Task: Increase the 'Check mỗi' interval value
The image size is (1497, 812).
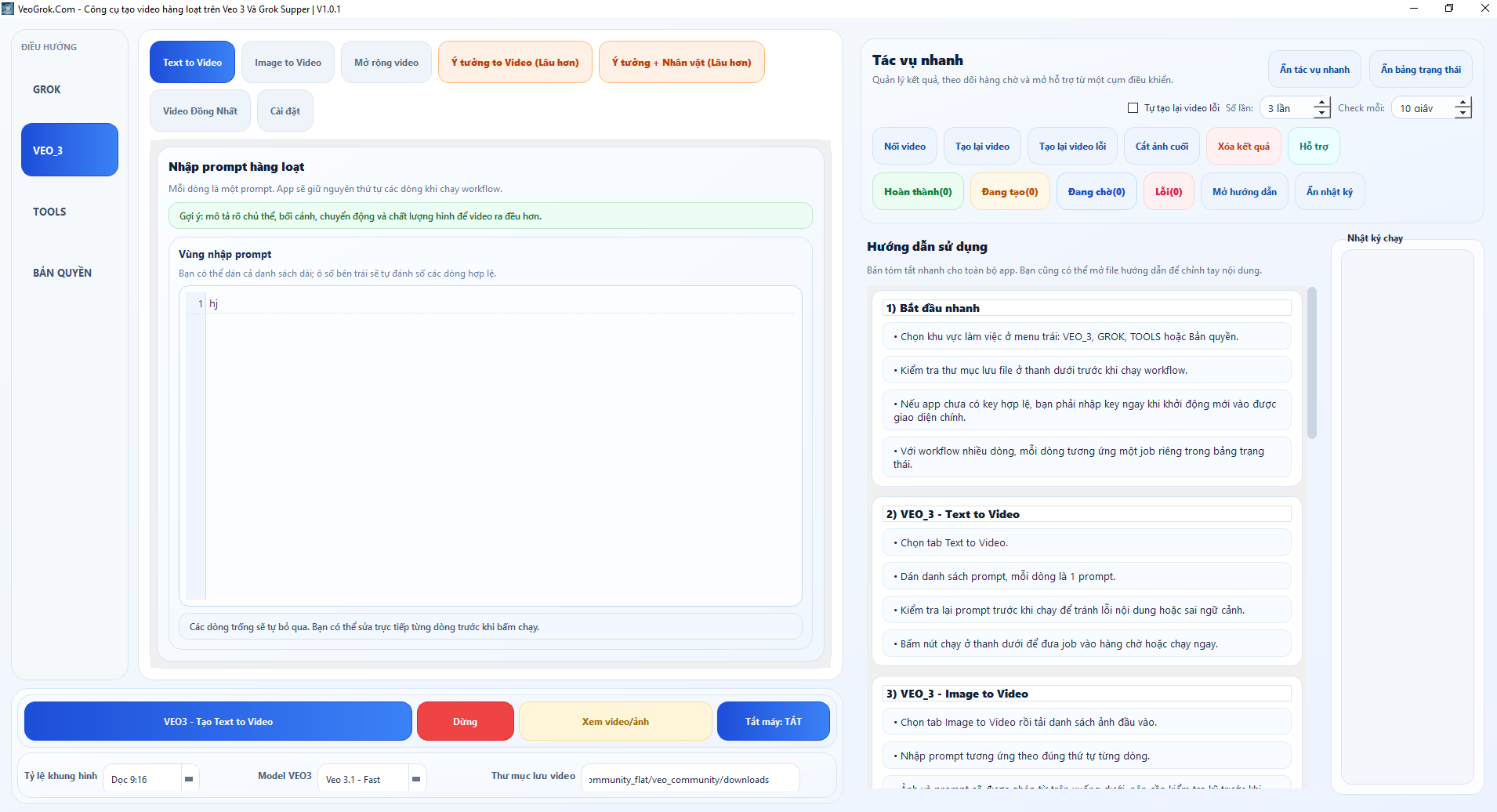Action: [1463, 103]
